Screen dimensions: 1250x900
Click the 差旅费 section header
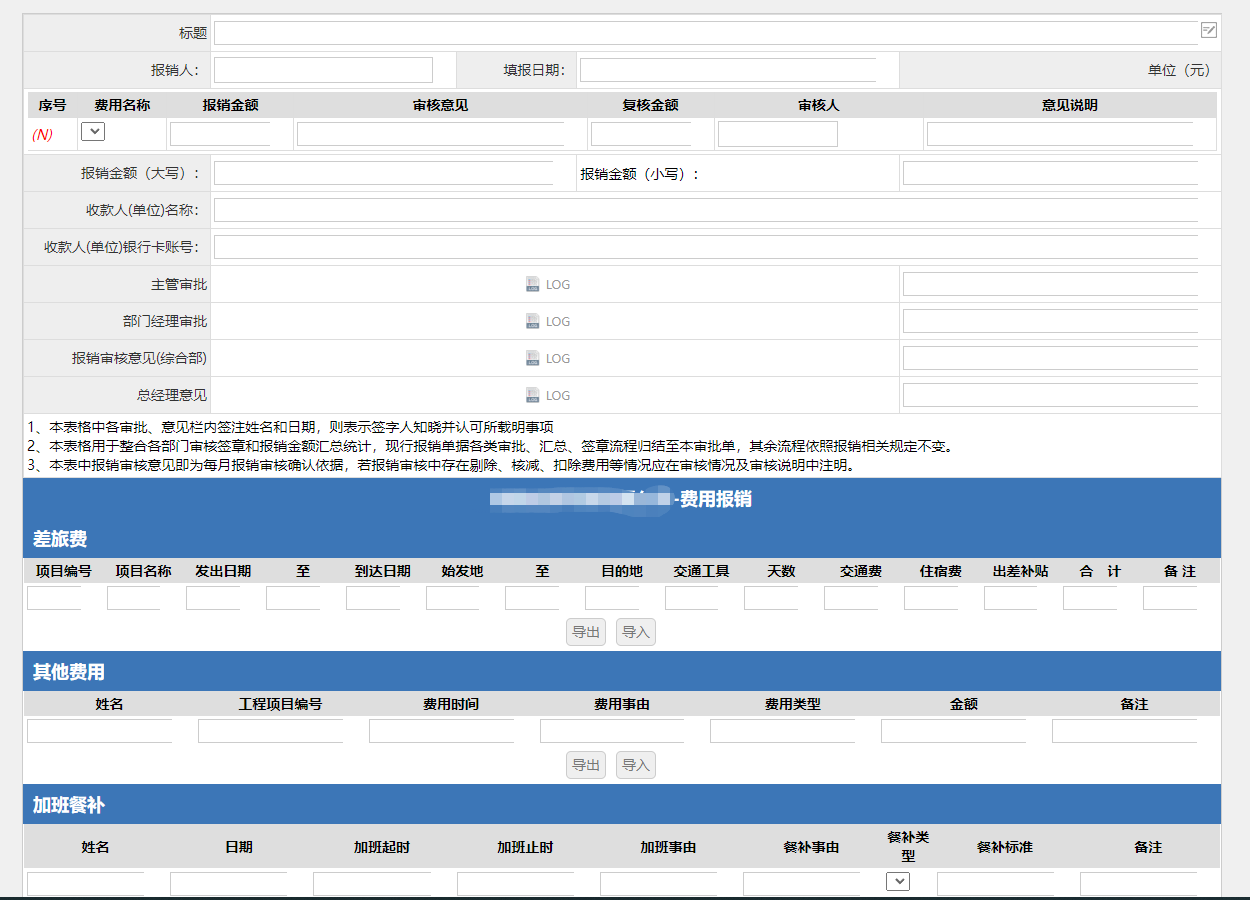(x=60, y=539)
